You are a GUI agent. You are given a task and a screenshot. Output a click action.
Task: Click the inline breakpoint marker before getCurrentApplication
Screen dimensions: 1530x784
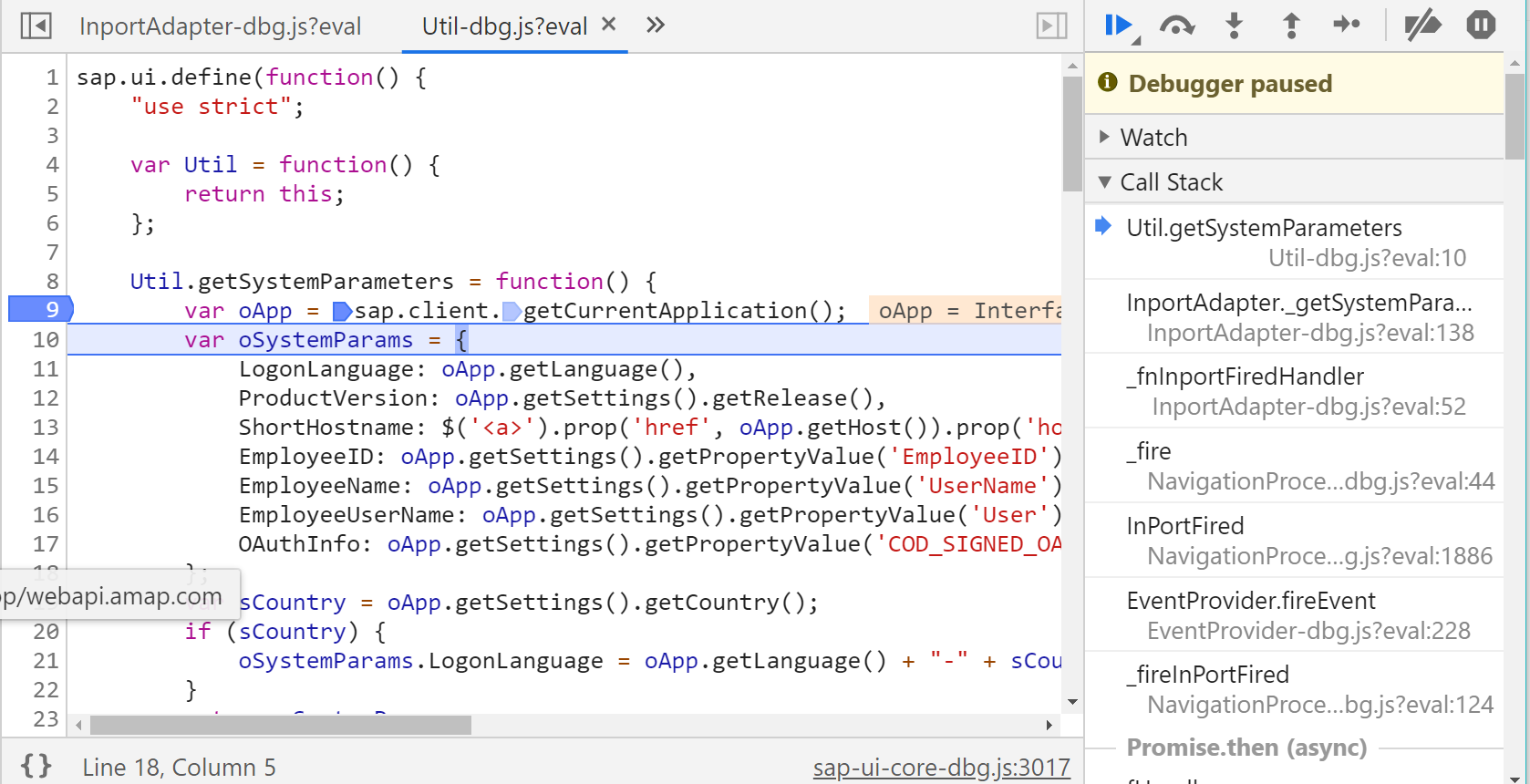pyautogui.click(x=512, y=312)
